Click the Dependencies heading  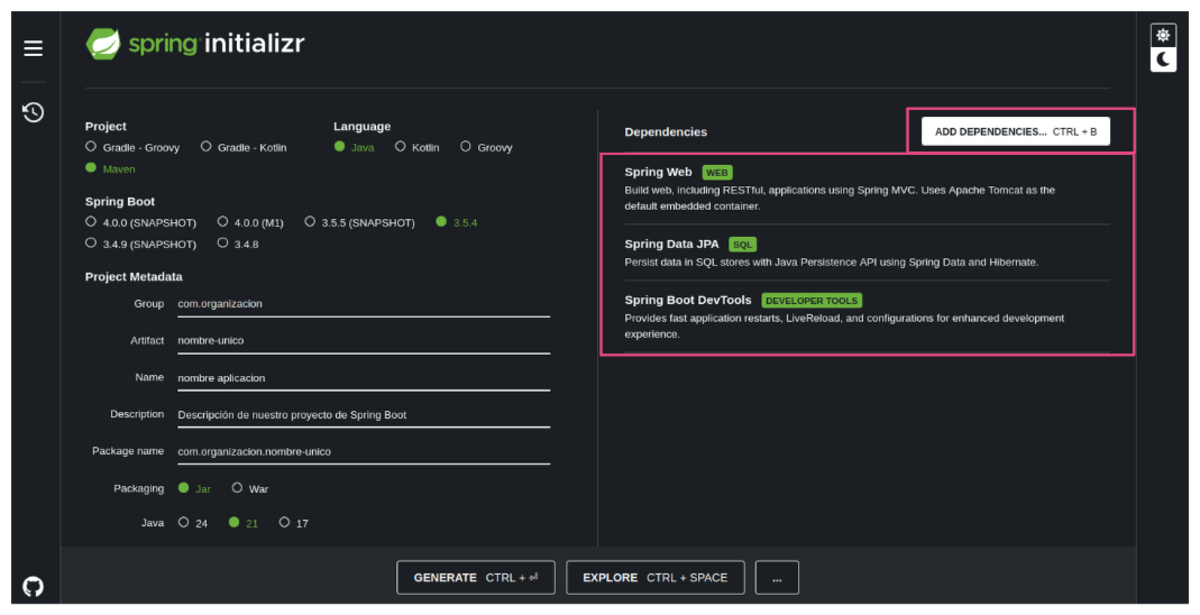[x=666, y=132]
